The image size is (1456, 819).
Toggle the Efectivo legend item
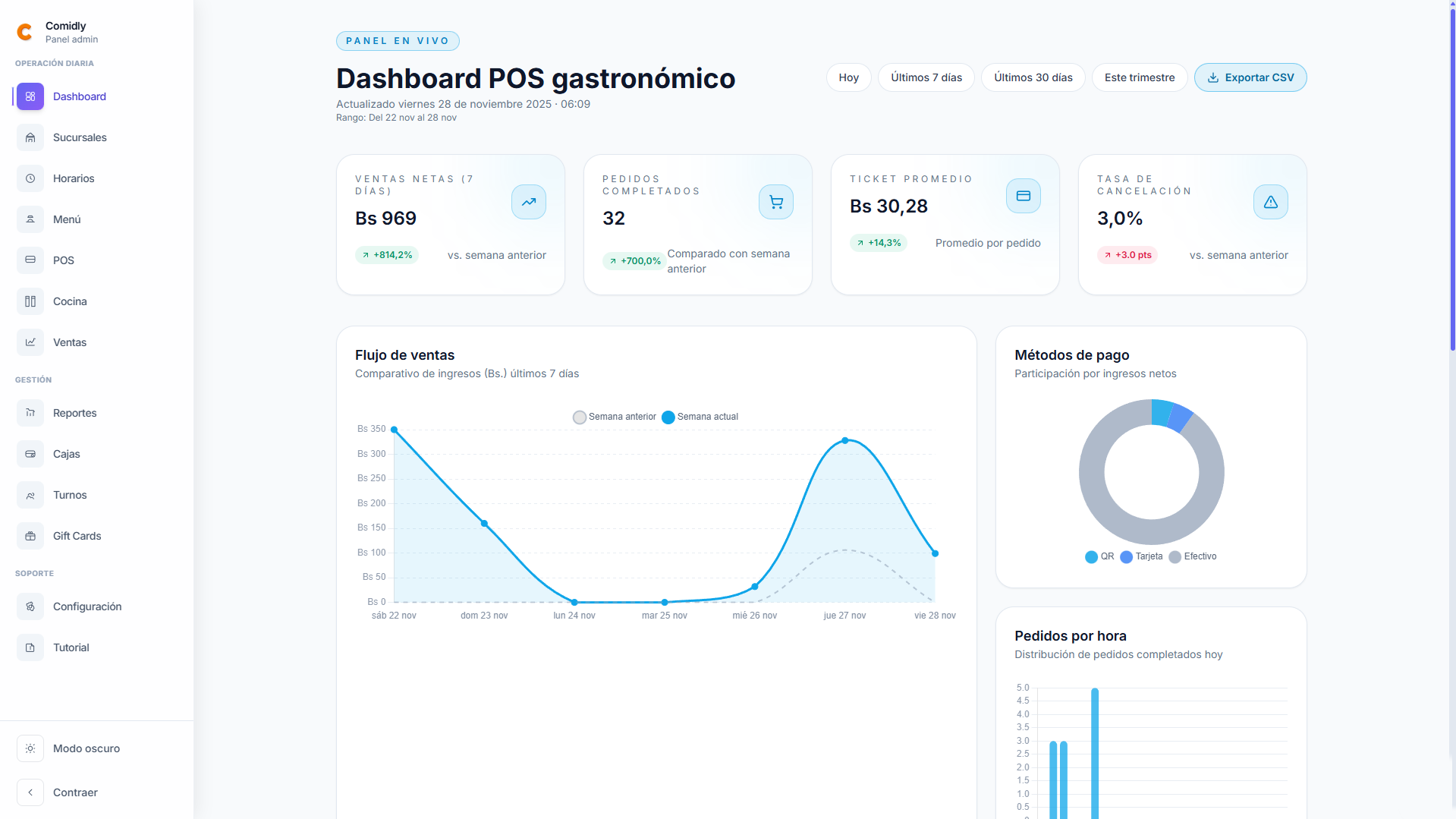[1193, 556]
